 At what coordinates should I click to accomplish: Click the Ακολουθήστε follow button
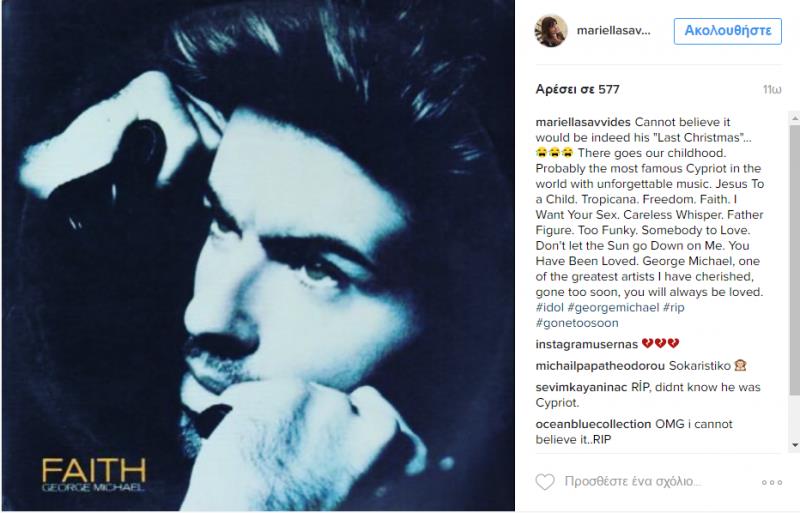click(x=728, y=31)
